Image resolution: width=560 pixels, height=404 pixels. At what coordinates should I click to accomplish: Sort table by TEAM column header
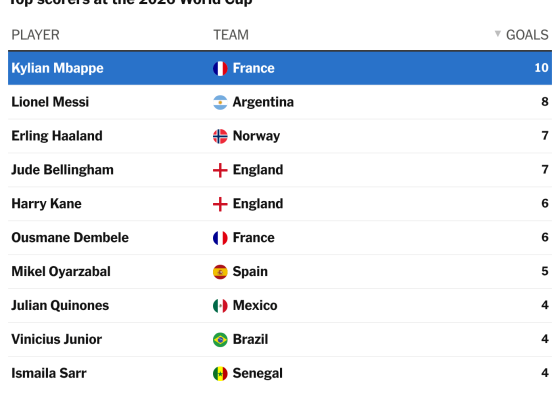coord(231,35)
